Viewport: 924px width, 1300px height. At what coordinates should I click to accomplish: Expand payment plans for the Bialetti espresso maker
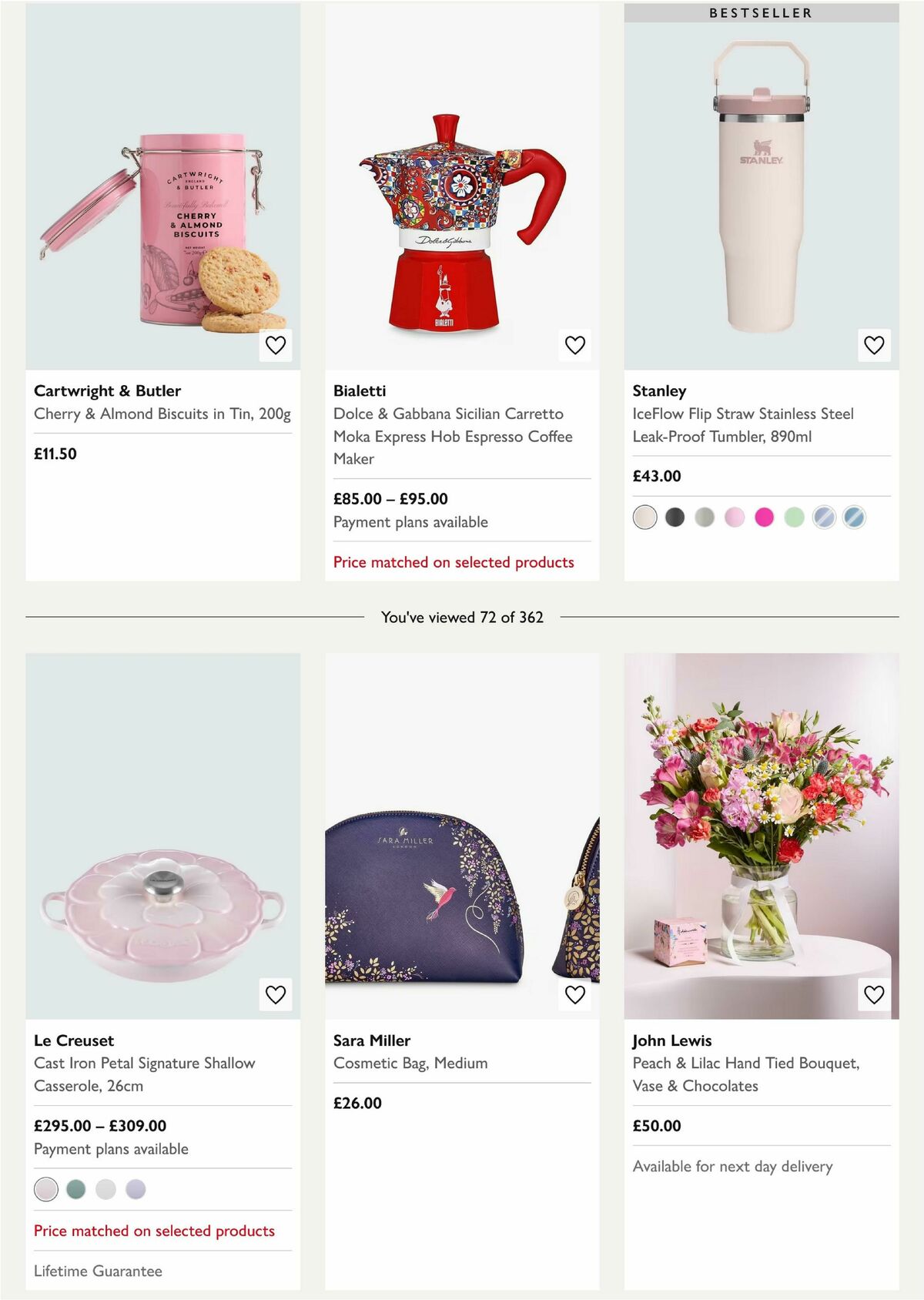coord(410,522)
